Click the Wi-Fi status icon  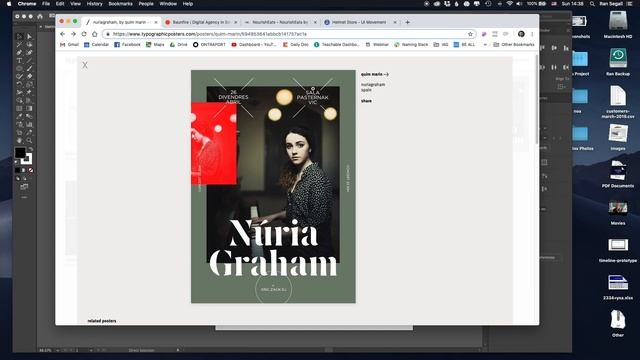[509, 4]
